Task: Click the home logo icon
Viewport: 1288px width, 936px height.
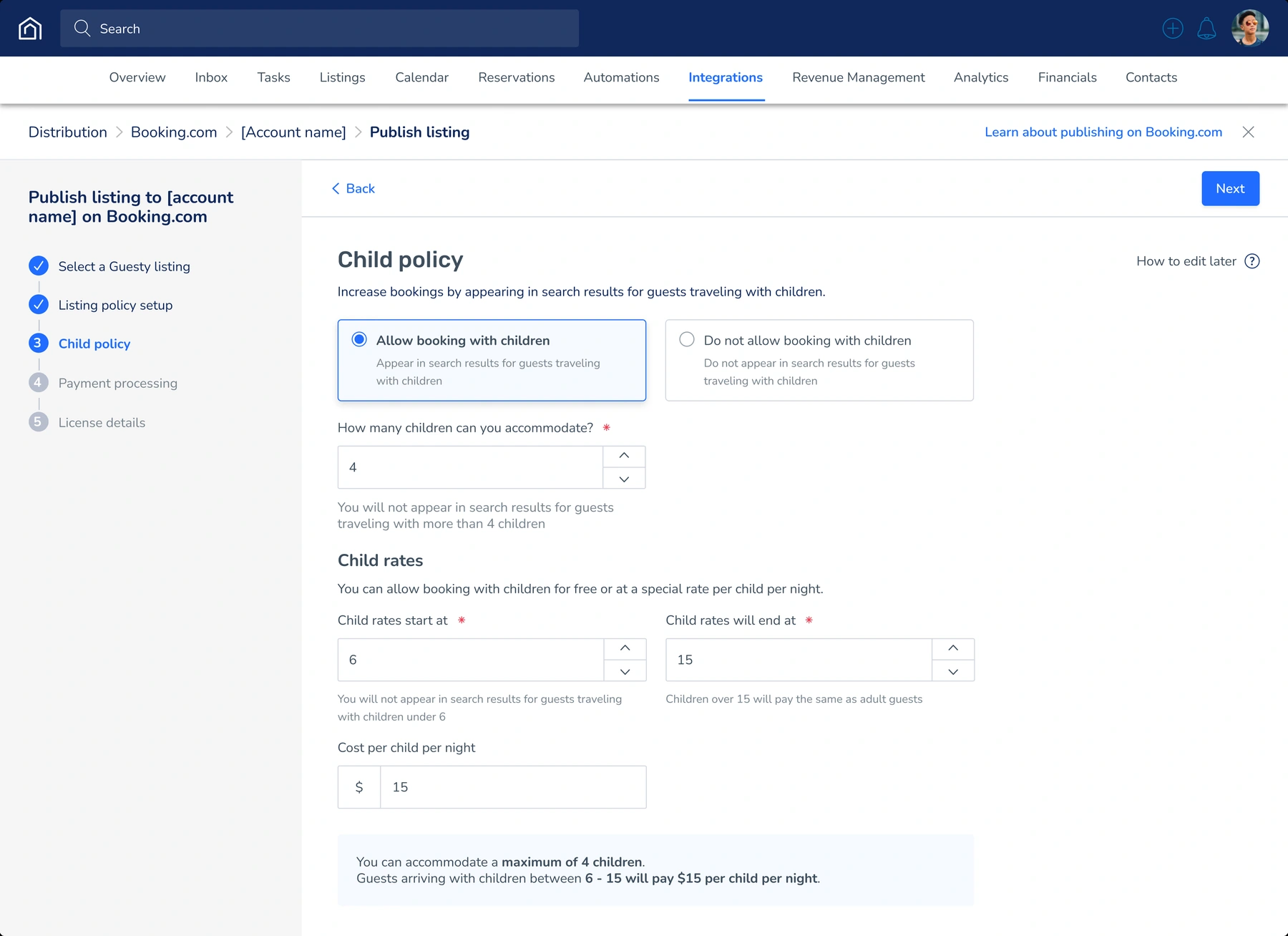Action: (x=30, y=29)
